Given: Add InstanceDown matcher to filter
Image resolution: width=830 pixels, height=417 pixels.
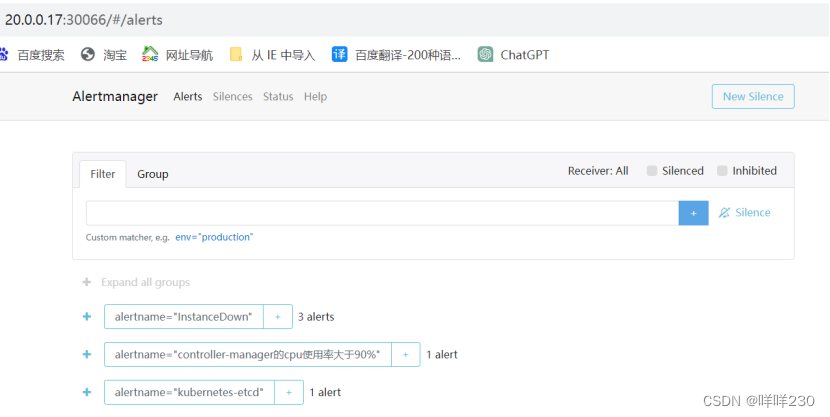Looking at the screenshot, I should [278, 316].
